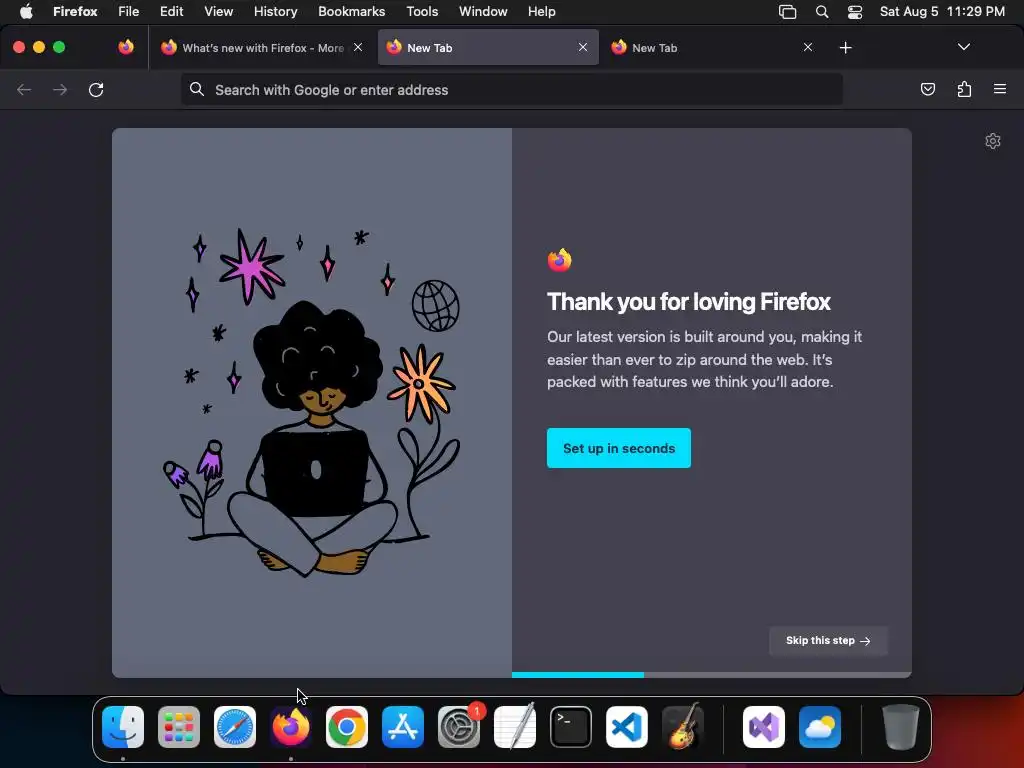The image size is (1024, 768).
Task: Open Control Center in menu bar
Action: click(x=855, y=12)
